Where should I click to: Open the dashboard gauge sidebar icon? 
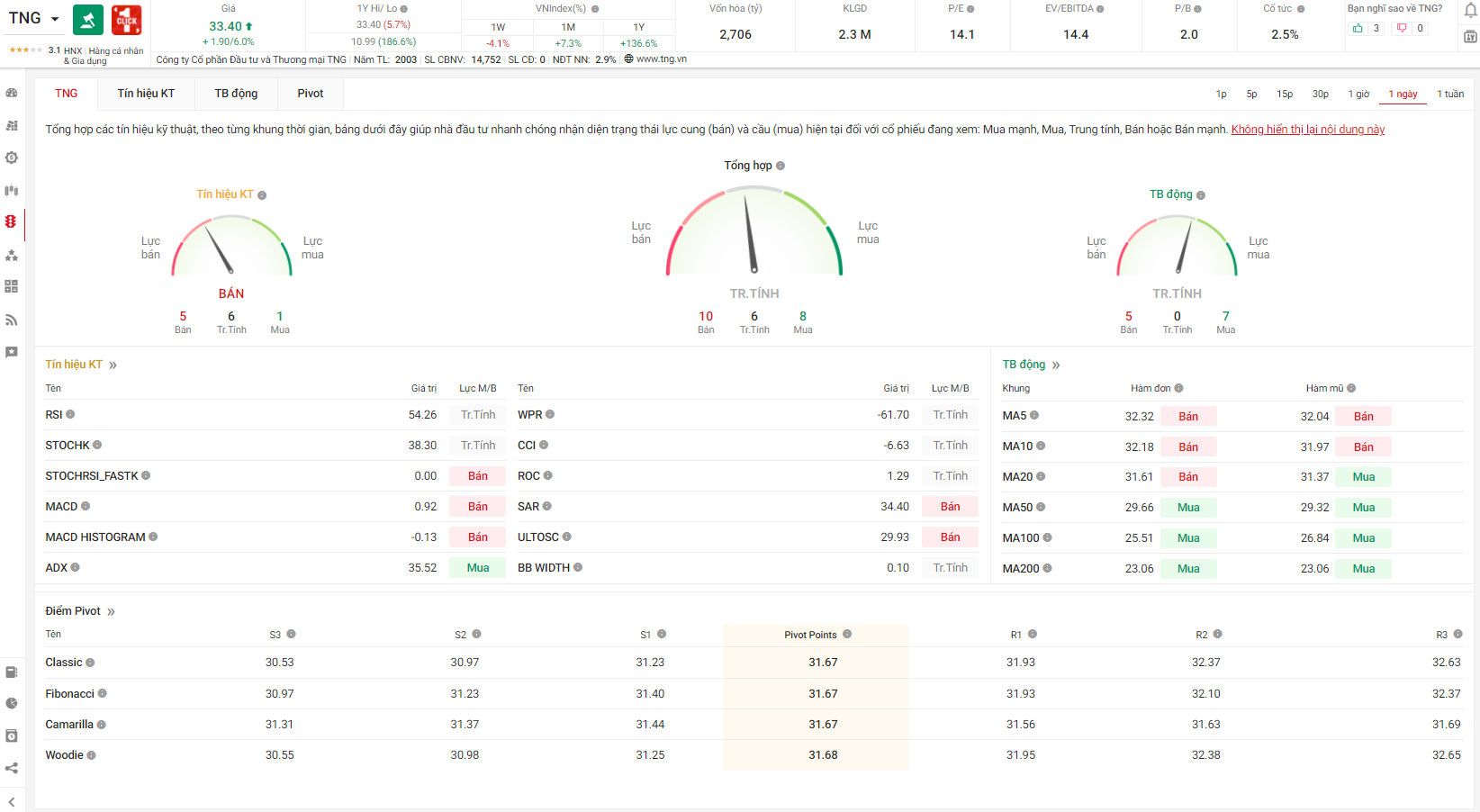[x=12, y=93]
